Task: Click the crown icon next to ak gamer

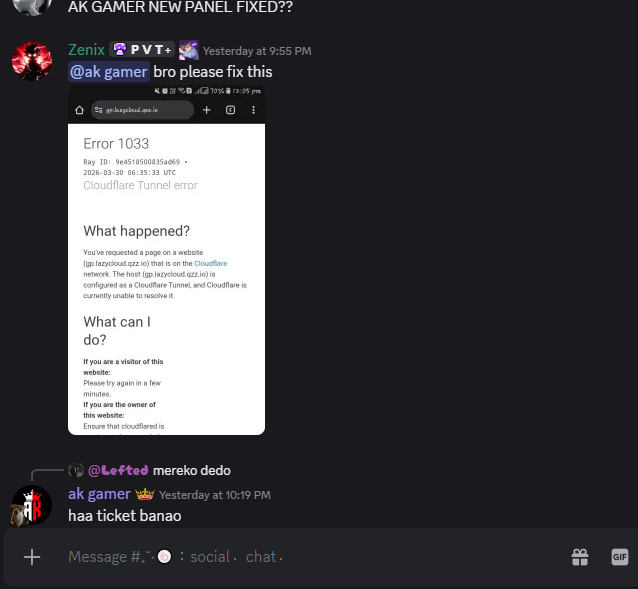Action: point(145,494)
